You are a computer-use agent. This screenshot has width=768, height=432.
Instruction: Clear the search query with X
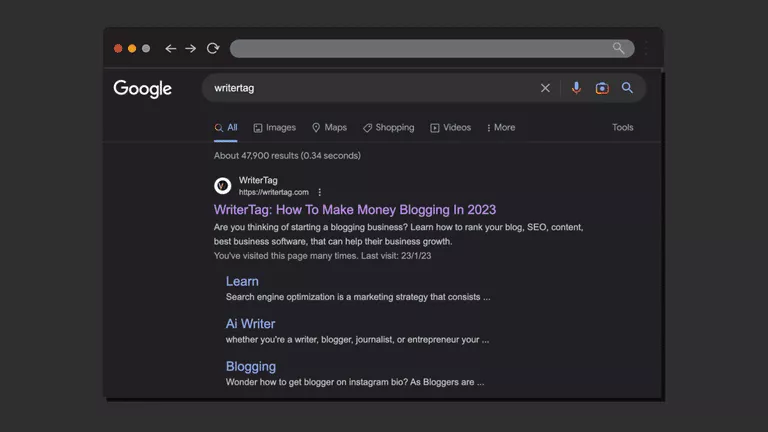tap(545, 88)
